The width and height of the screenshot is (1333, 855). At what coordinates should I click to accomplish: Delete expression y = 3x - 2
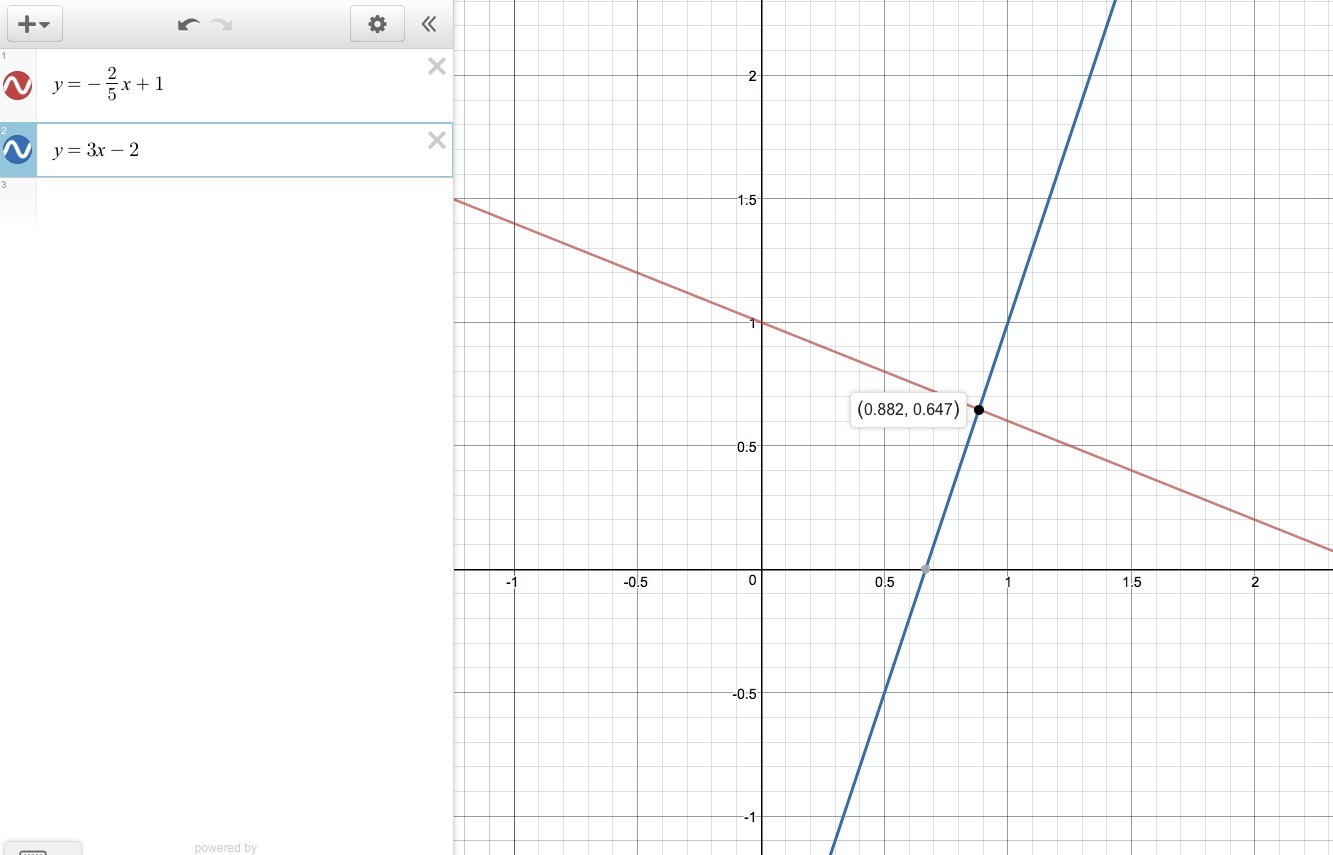[437, 140]
